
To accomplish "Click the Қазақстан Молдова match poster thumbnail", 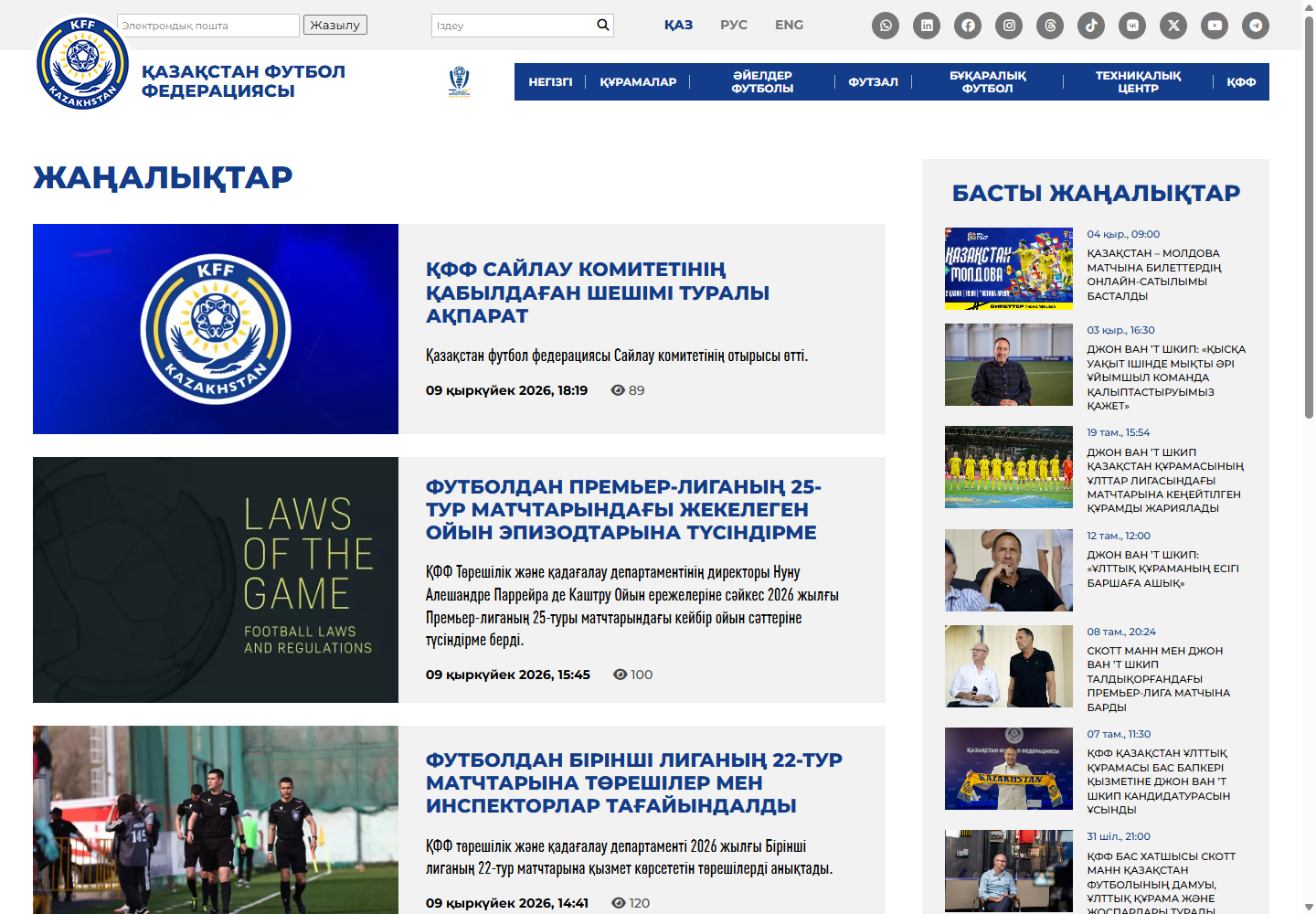I will 1009,269.
